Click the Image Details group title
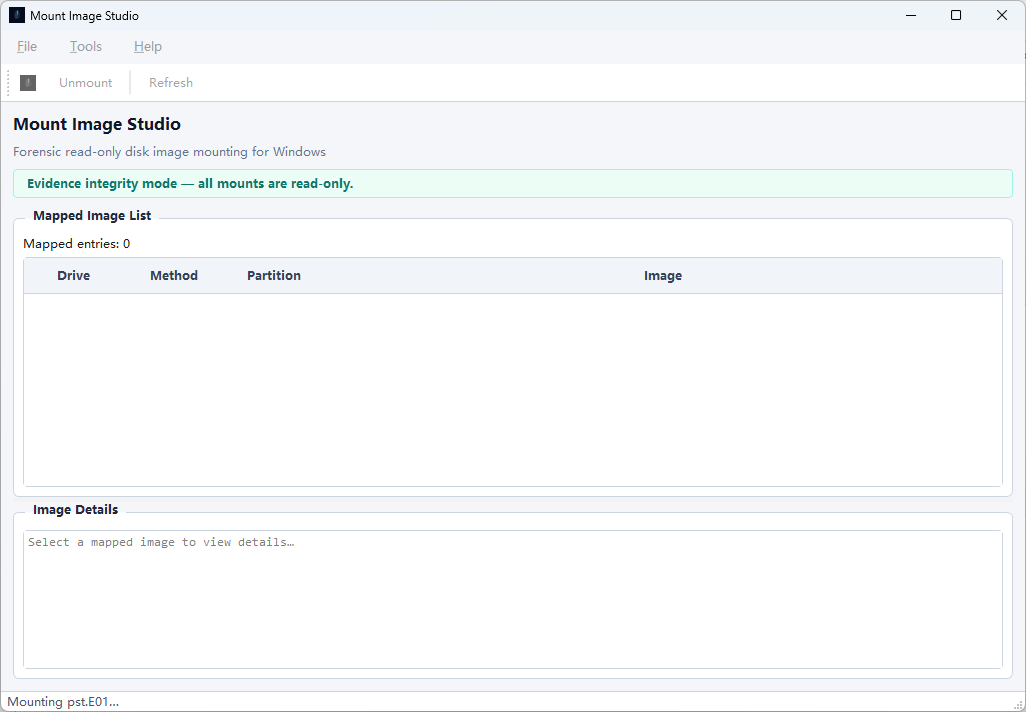The height and width of the screenshot is (712, 1026). coord(76,510)
